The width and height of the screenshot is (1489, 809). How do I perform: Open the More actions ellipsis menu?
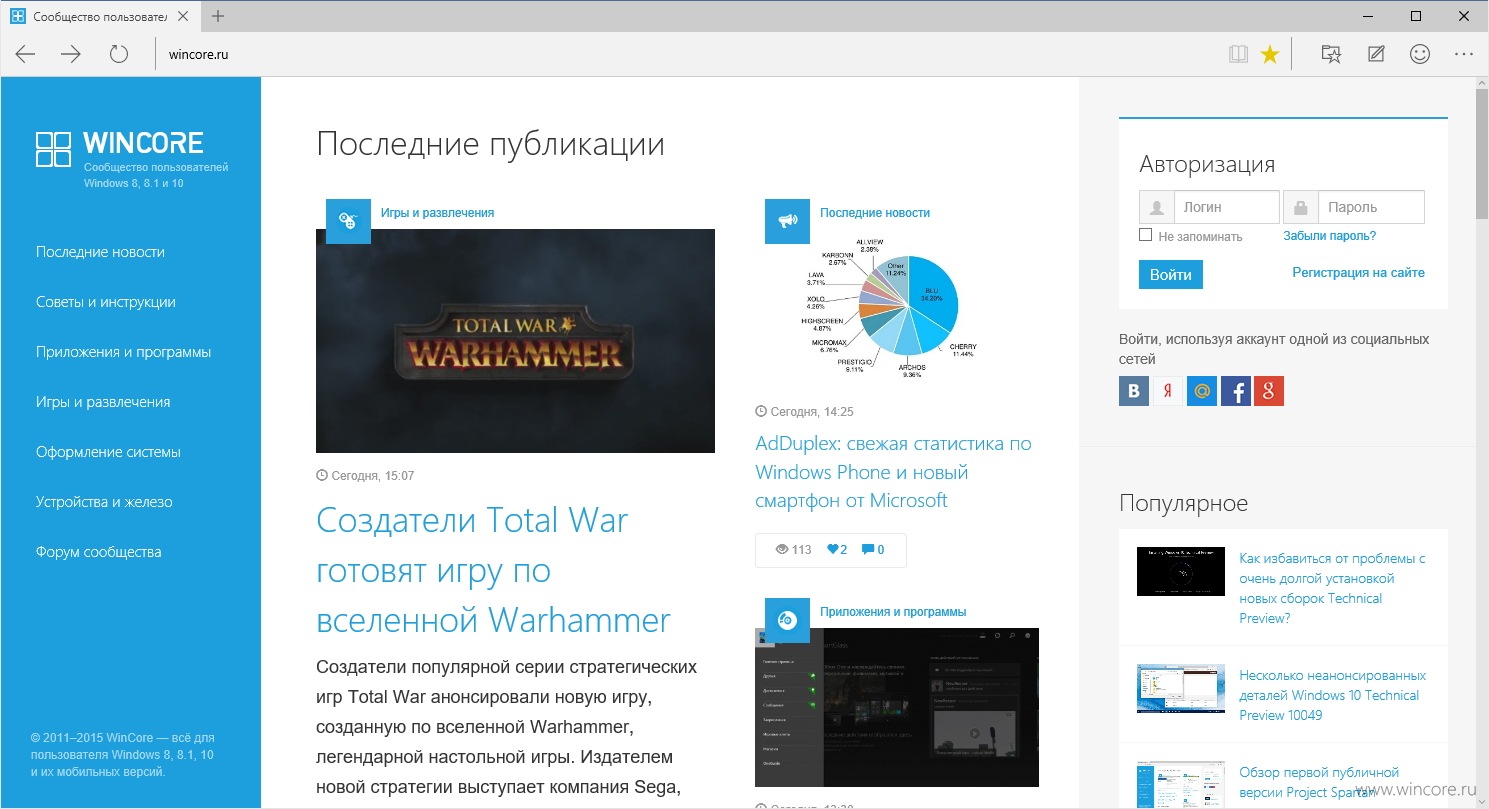tap(1464, 55)
